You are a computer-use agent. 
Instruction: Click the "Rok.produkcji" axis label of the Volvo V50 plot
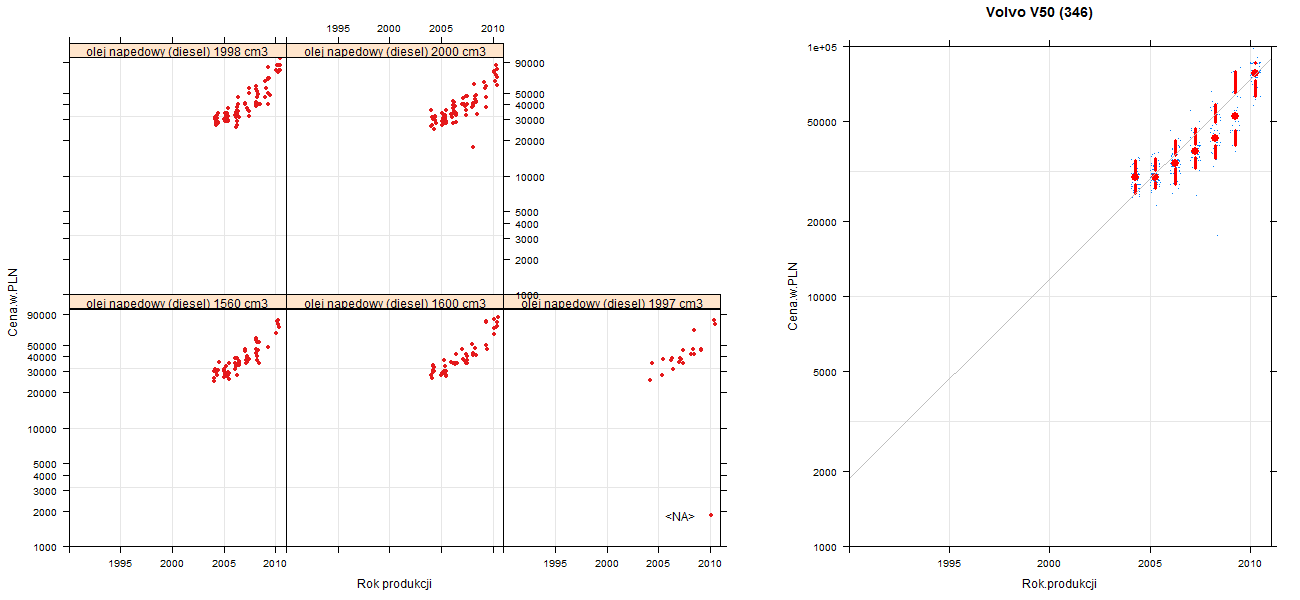(1059, 584)
